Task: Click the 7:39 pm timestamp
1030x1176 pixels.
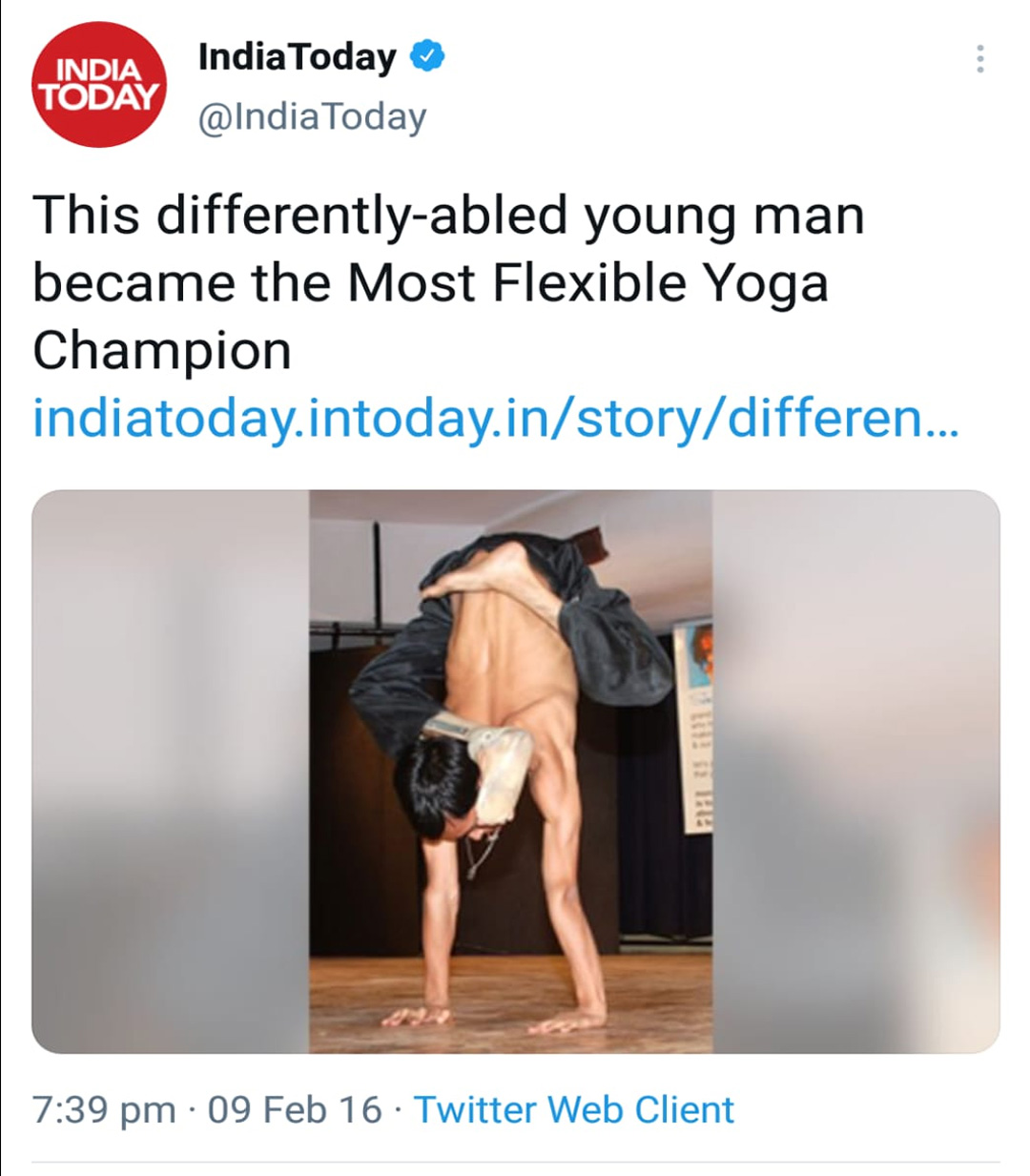Action: pyautogui.click(x=105, y=1110)
